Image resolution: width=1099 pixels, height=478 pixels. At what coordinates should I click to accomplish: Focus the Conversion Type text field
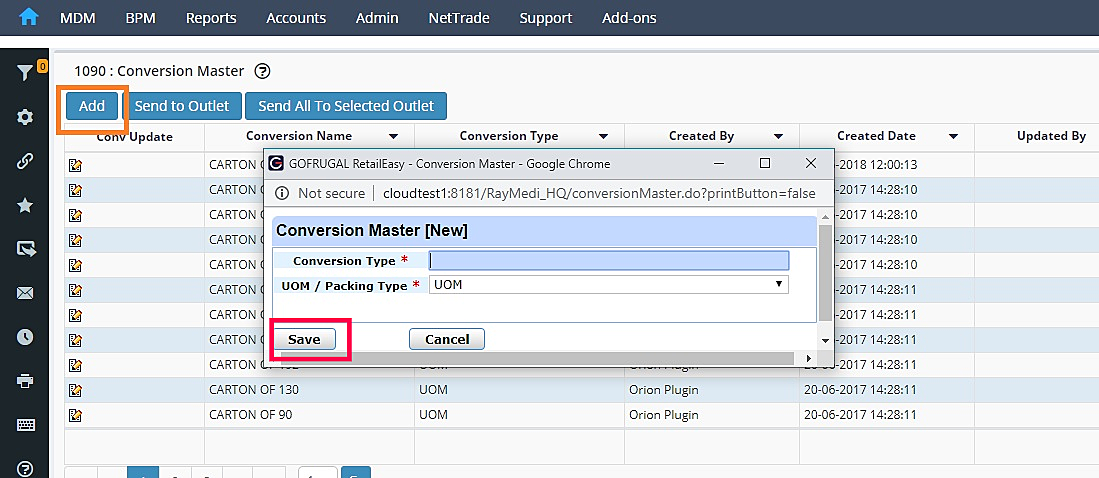click(x=608, y=260)
